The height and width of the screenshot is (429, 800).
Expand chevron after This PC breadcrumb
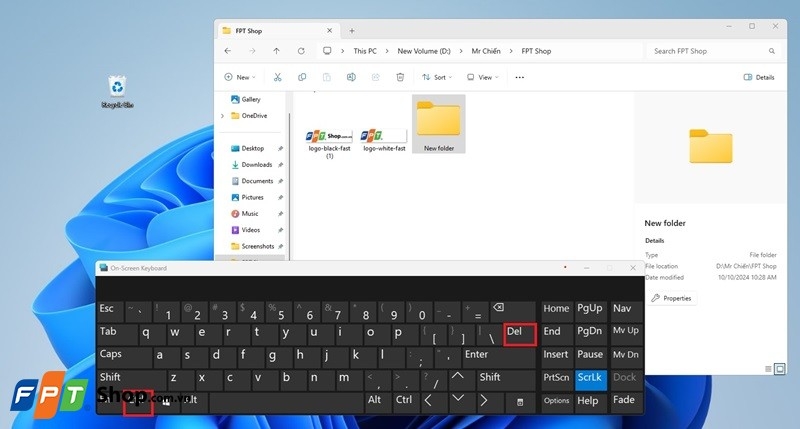(x=387, y=51)
